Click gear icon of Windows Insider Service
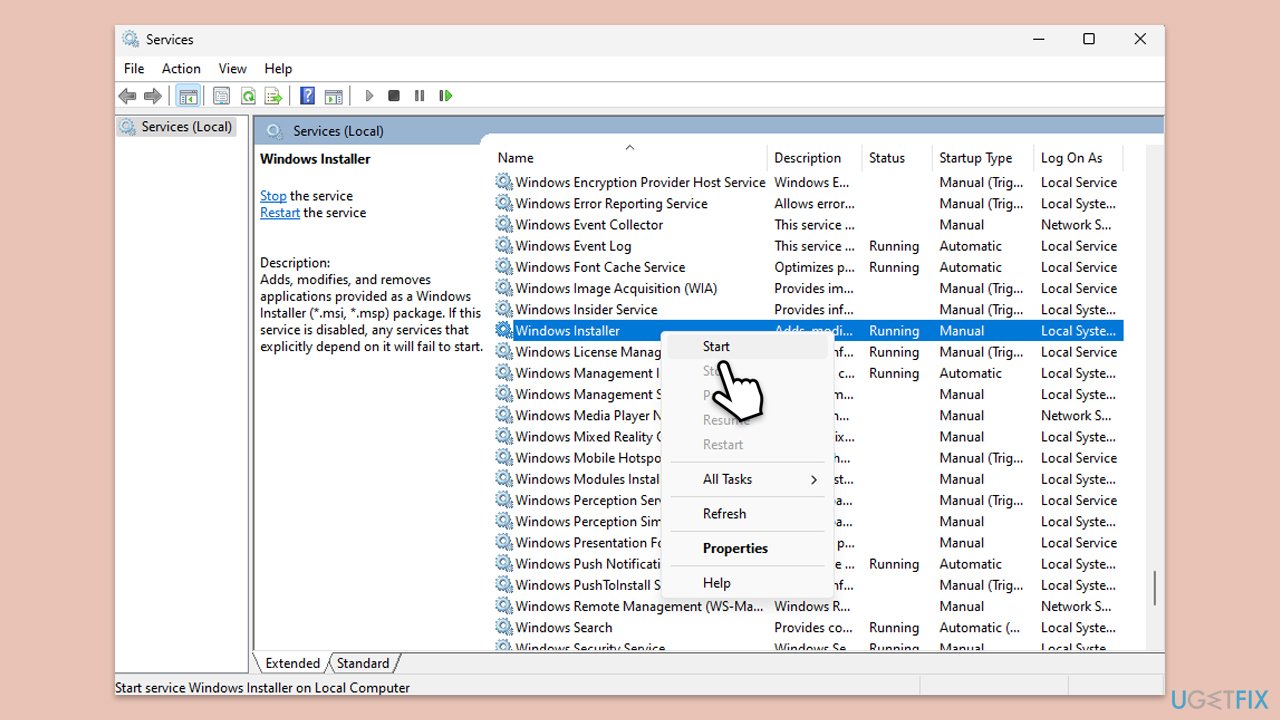 pos(504,310)
